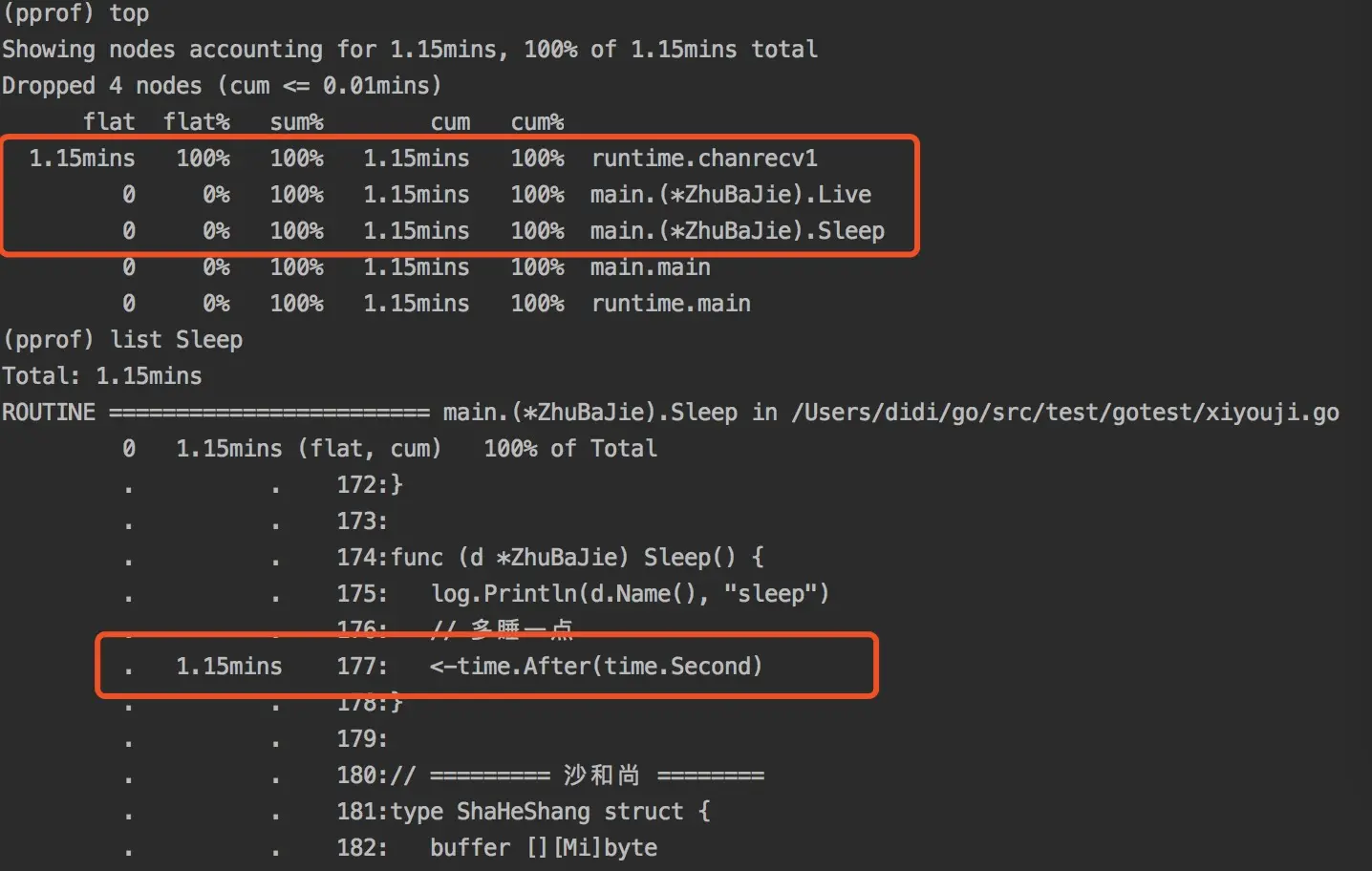Click the runtime.main row label

point(671,304)
